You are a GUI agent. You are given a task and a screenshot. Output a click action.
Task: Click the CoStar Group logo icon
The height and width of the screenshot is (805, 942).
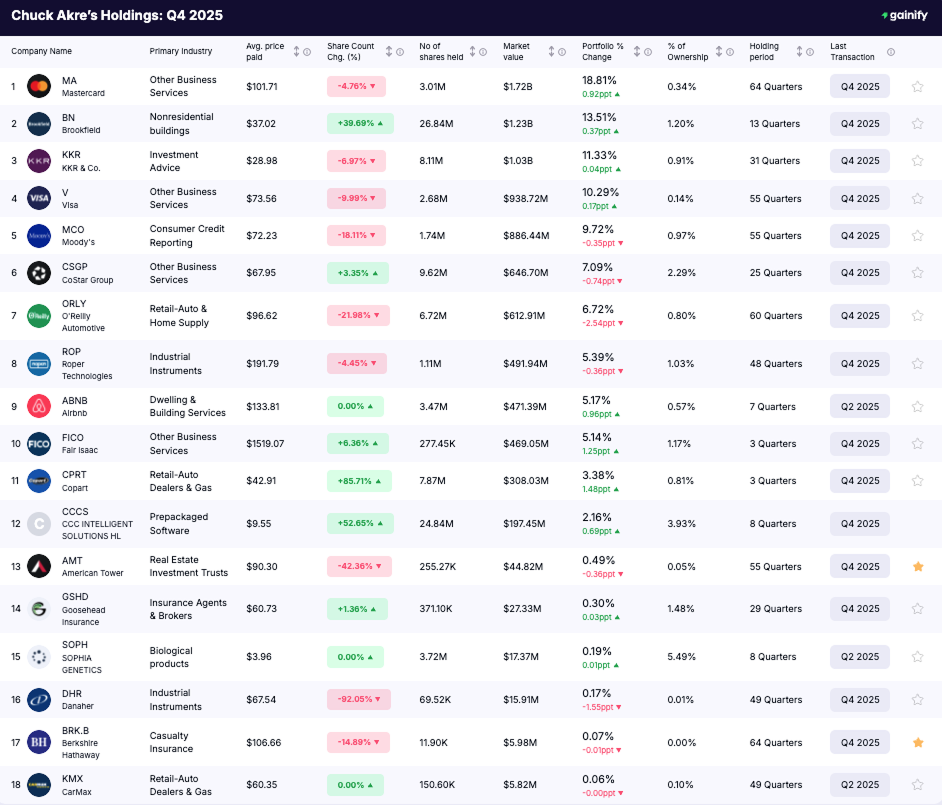point(39,273)
